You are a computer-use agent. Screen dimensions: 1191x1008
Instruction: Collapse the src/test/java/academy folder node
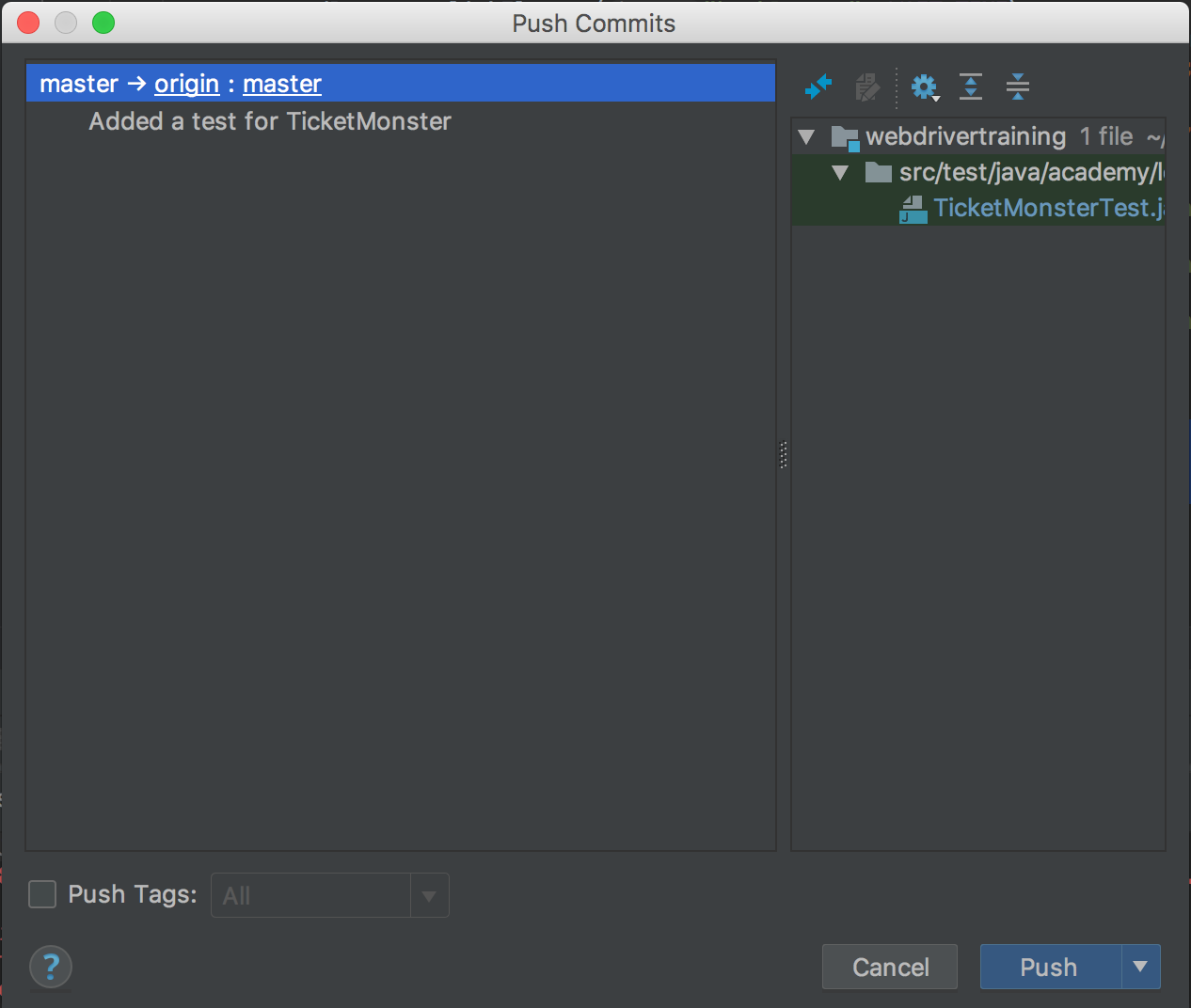(840, 173)
